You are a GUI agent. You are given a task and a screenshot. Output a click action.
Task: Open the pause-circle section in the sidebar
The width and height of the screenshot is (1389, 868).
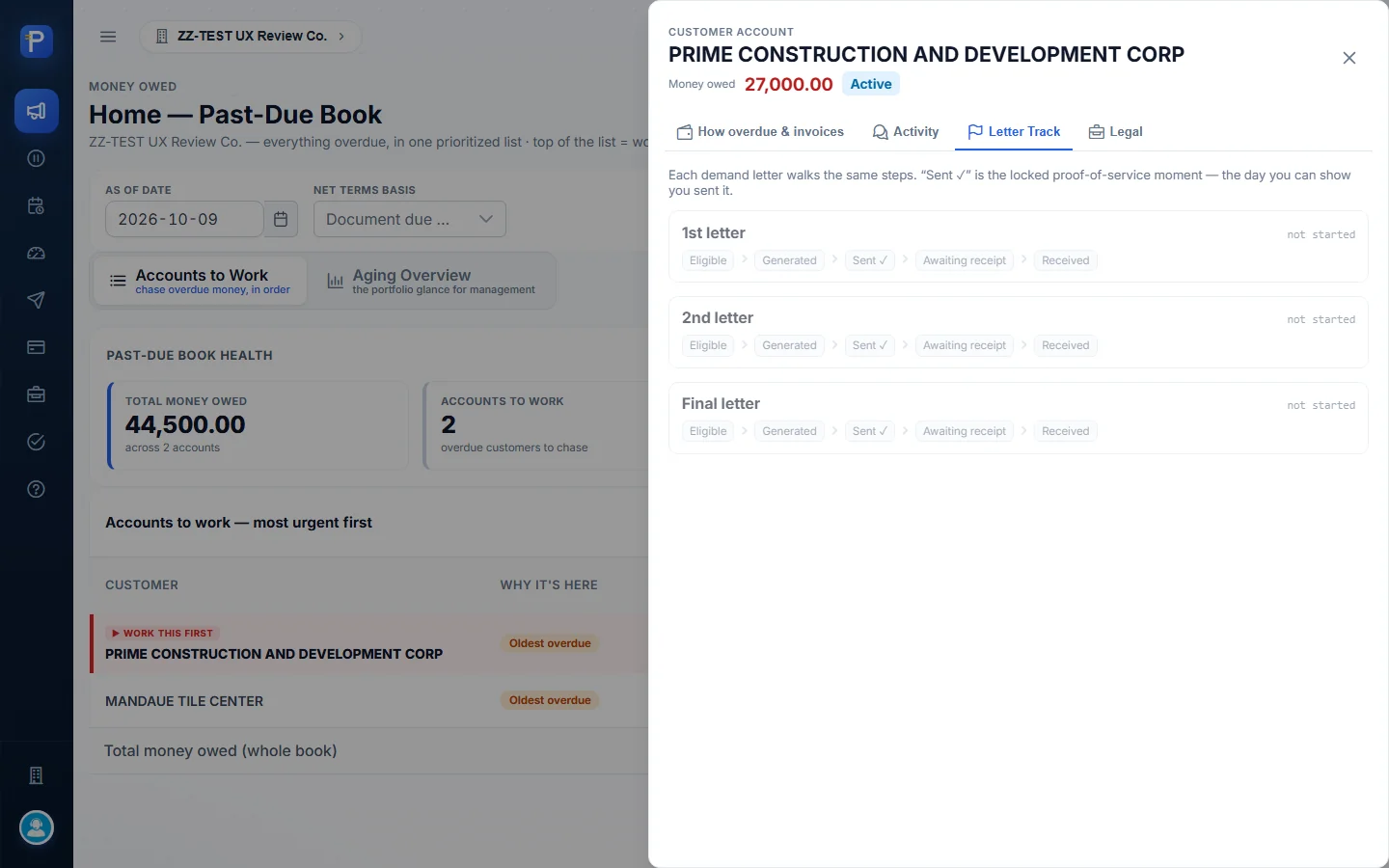click(37, 158)
